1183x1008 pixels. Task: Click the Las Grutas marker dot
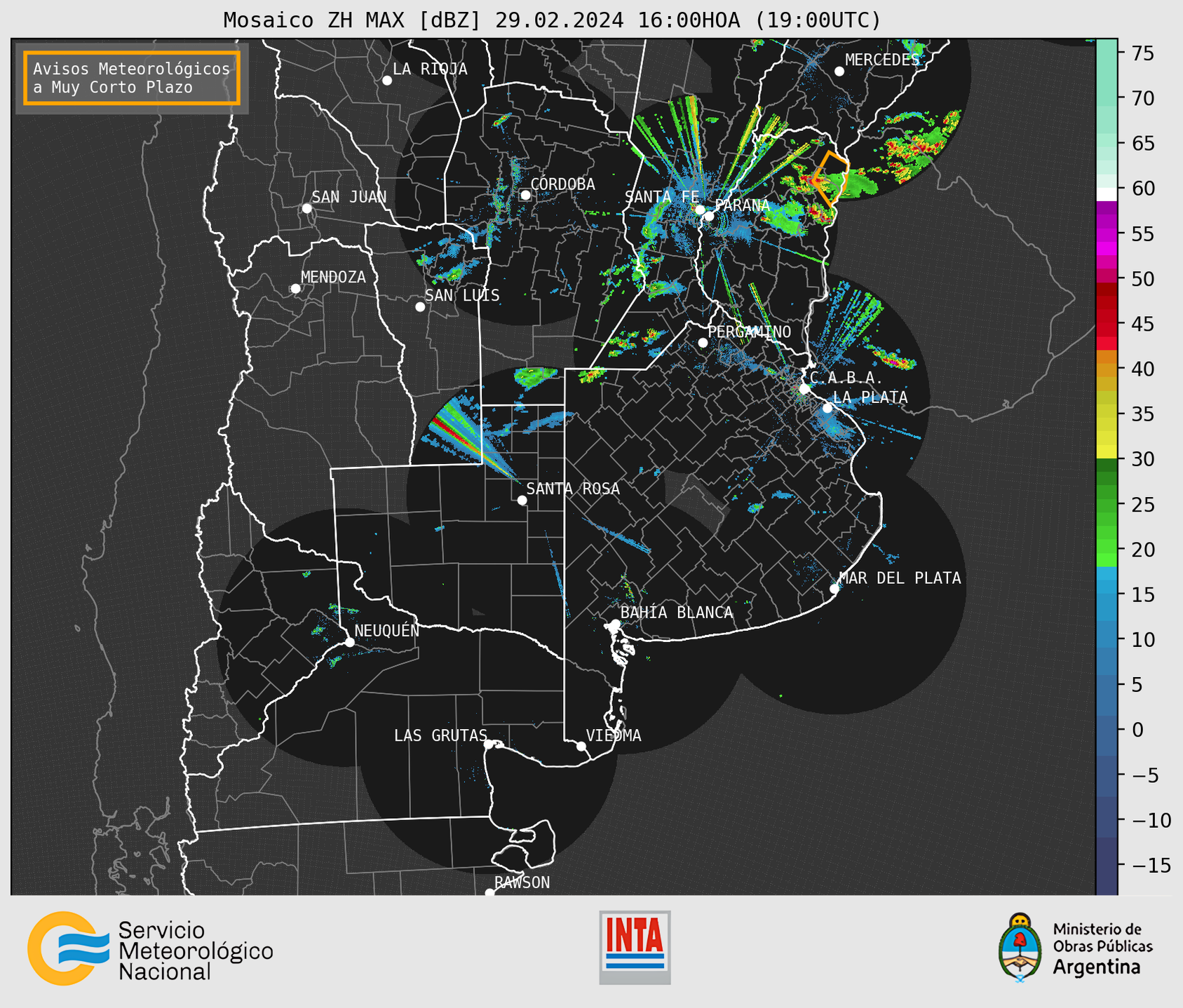[489, 744]
